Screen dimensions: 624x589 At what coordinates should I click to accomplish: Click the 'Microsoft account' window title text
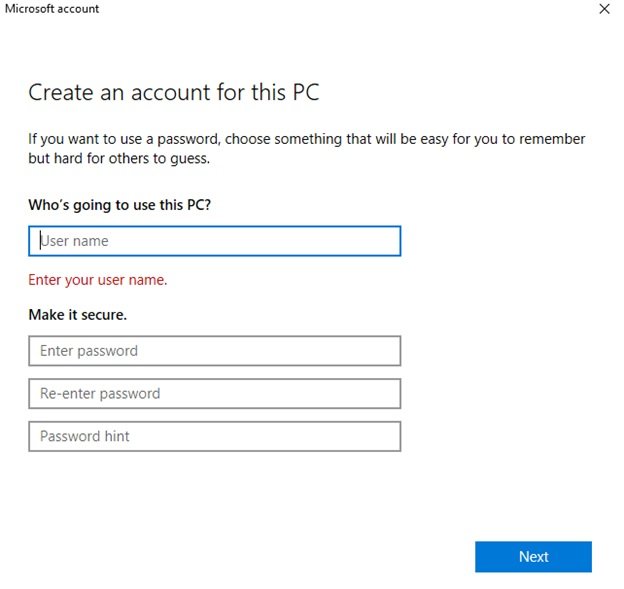tap(52, 9)
